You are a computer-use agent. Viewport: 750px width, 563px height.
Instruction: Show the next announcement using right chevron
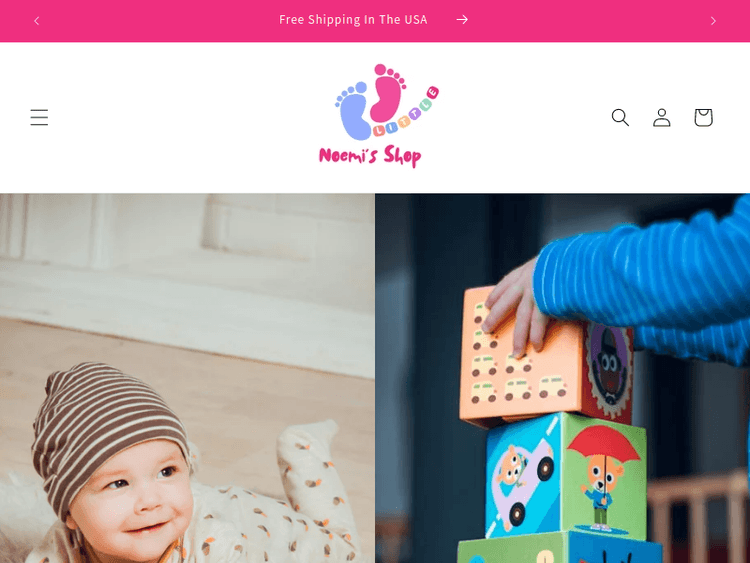[x=713, y=21]
